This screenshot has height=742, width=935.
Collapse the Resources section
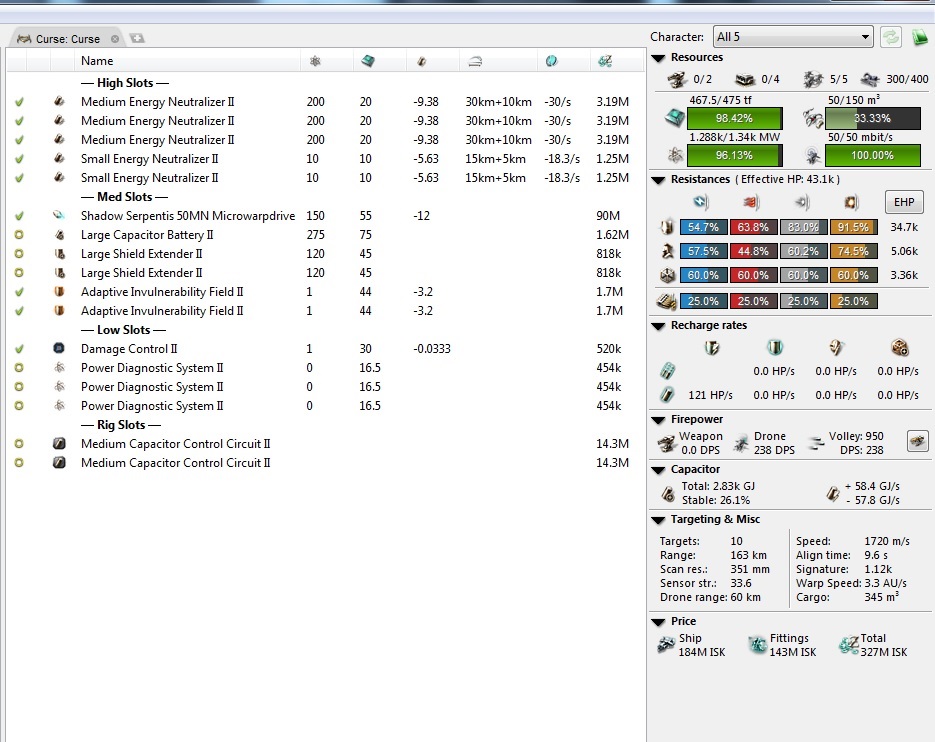(658, 58)
